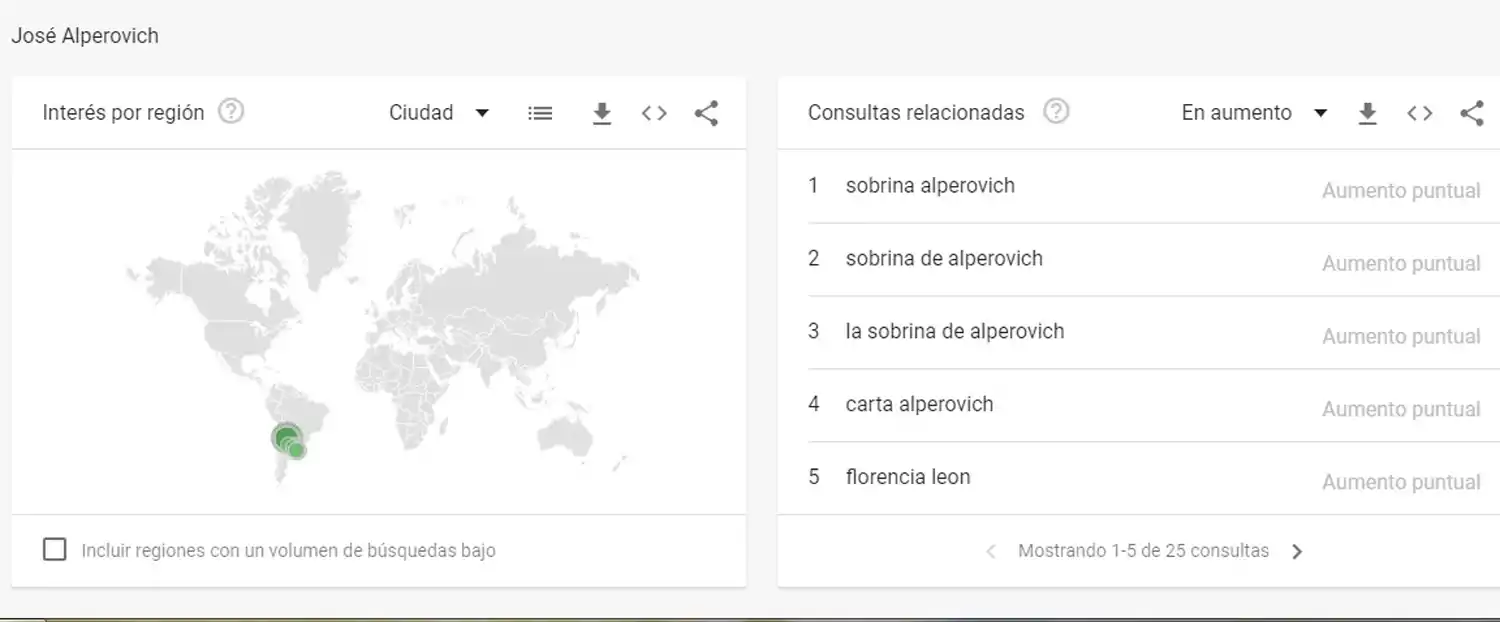This screenshot has width=1500, height=622.
Task: Select the José Alperovich heading
Action: [x=85, y=35]
